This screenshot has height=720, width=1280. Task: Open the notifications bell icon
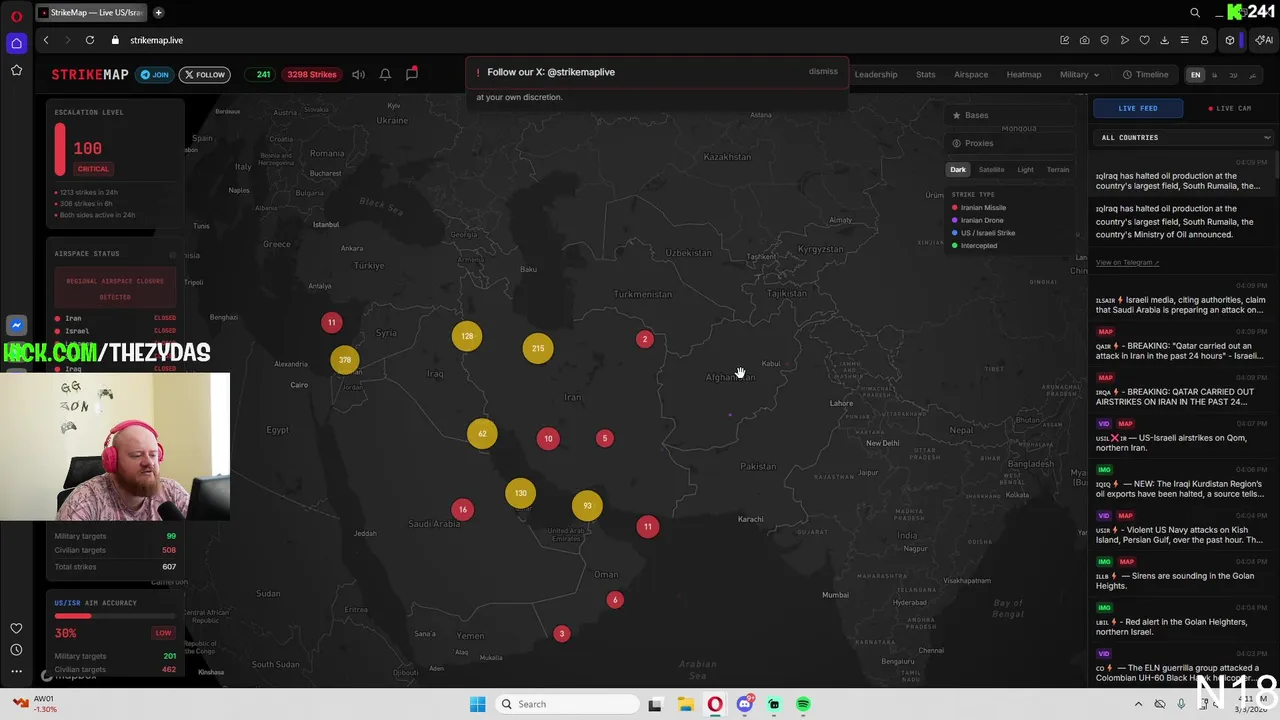[x=385, y=74]
